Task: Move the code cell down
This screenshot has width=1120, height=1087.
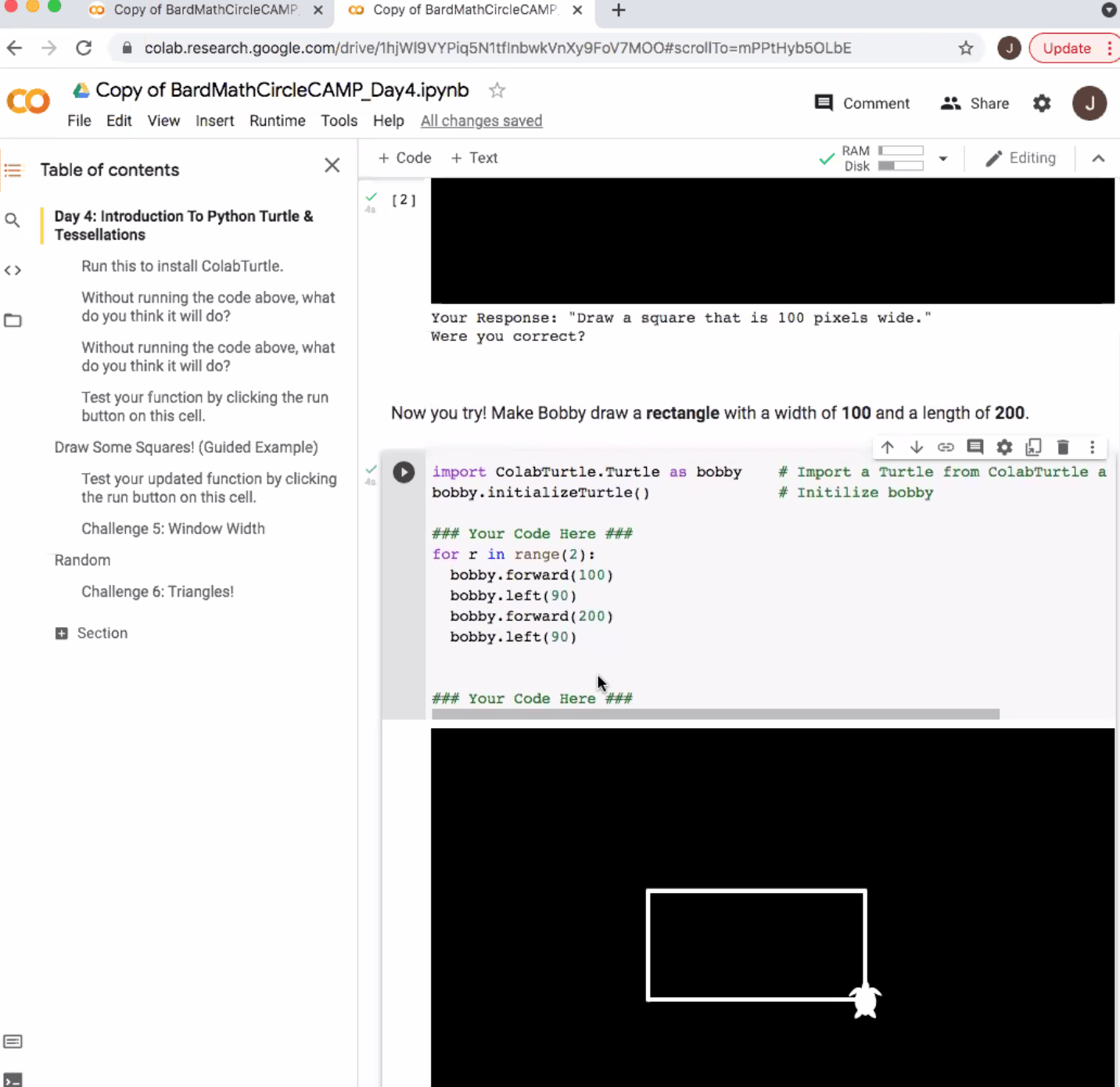Action: pyautogui.click(x=916, y=447)
